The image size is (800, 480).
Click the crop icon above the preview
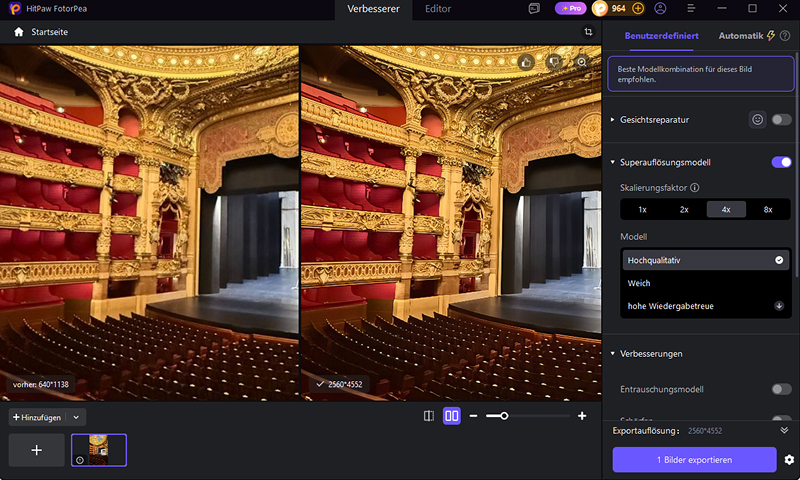588,32
